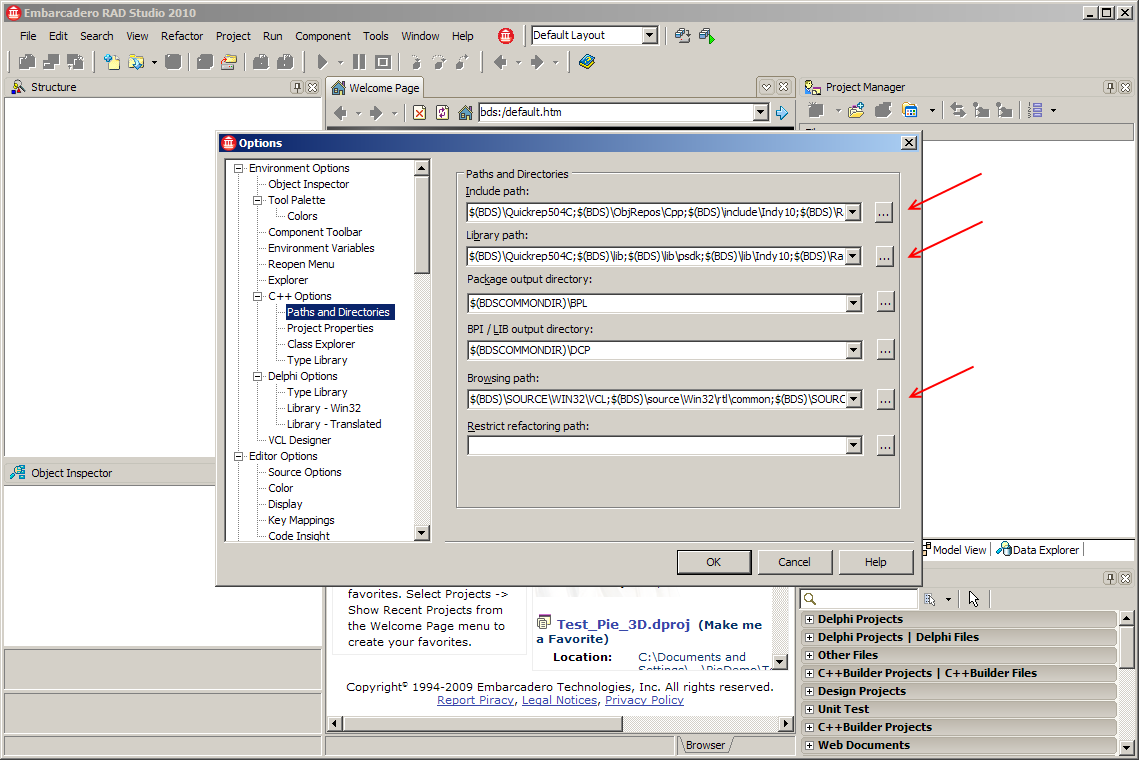1139x760 pixels.
Task: Open the Component menu
Action: [323, 36]
